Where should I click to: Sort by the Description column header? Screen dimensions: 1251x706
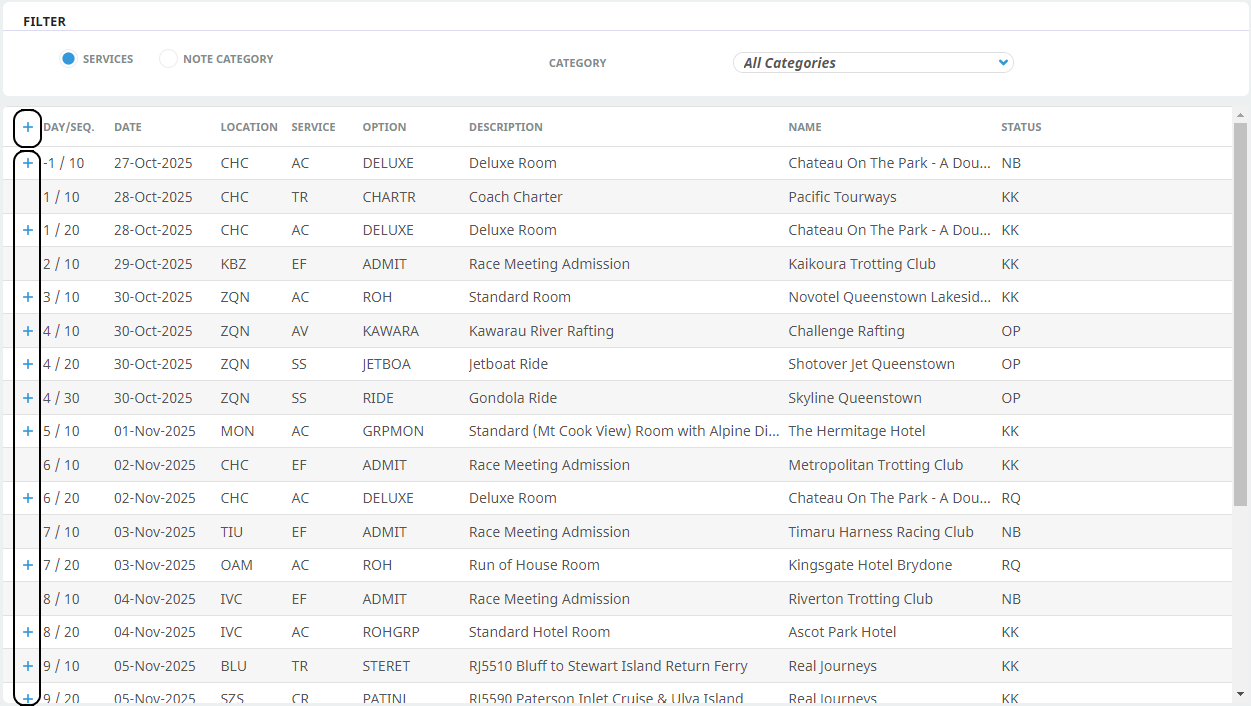tap(506, 127)
